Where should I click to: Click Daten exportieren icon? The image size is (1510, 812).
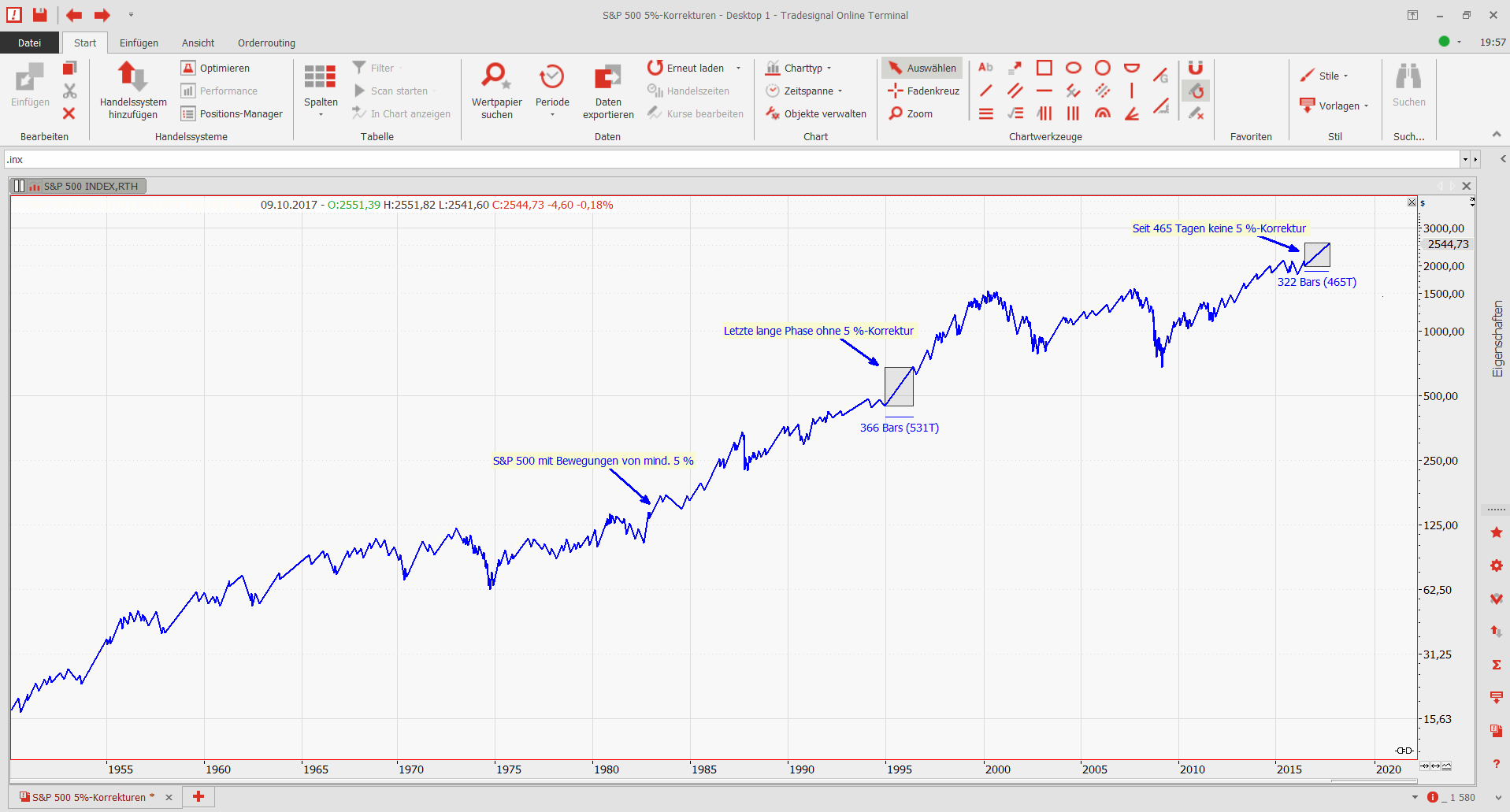coord(607,77)
